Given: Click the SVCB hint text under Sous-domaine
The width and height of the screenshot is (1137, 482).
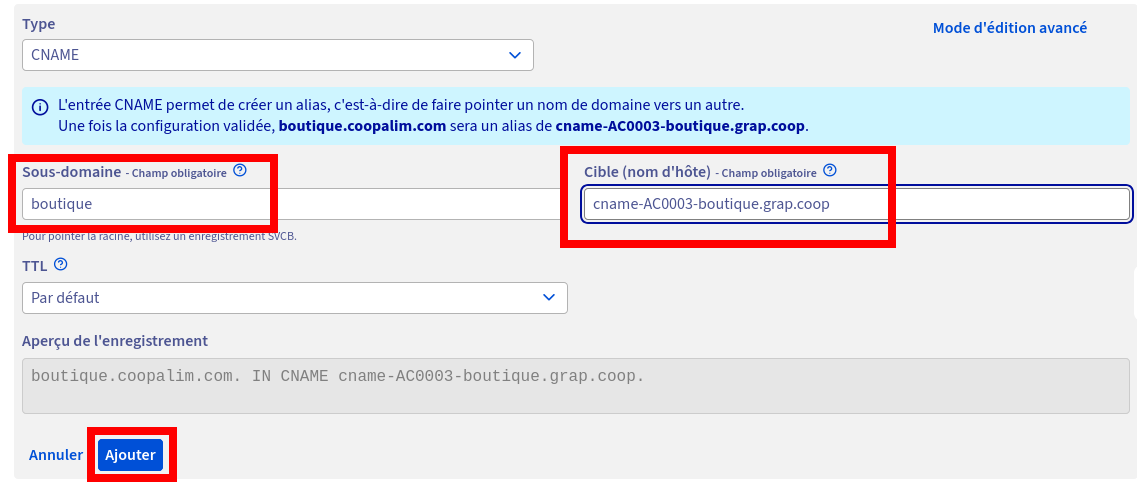Looking at the screenshot, I should pos(159,236).
